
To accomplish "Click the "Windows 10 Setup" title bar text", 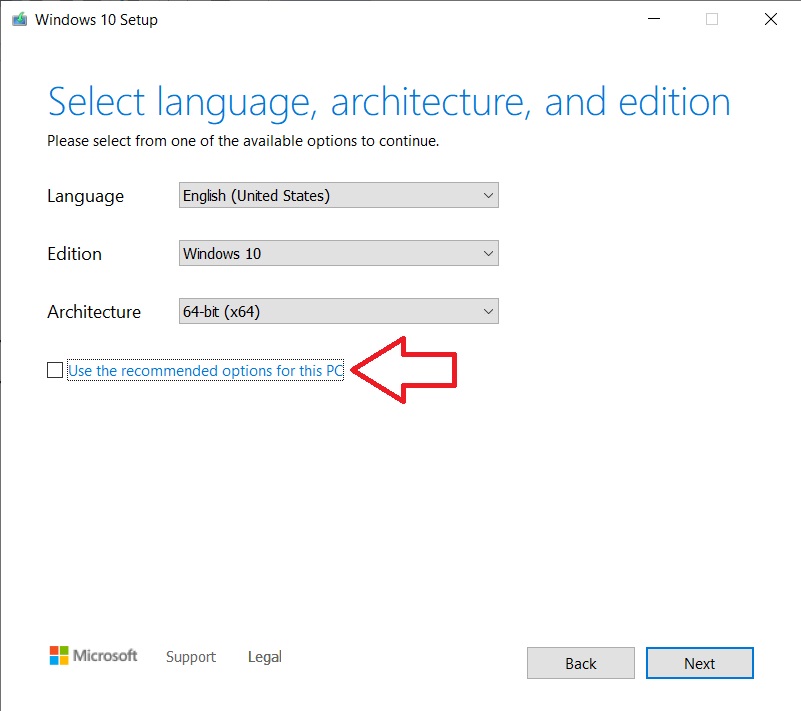I will 96,20.
